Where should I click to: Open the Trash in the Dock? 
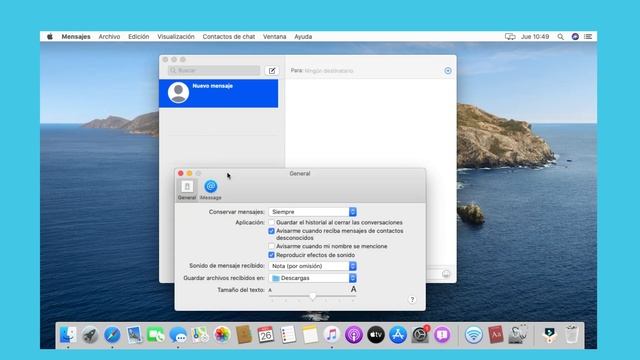pyautogui.click(x=571, y=335)
